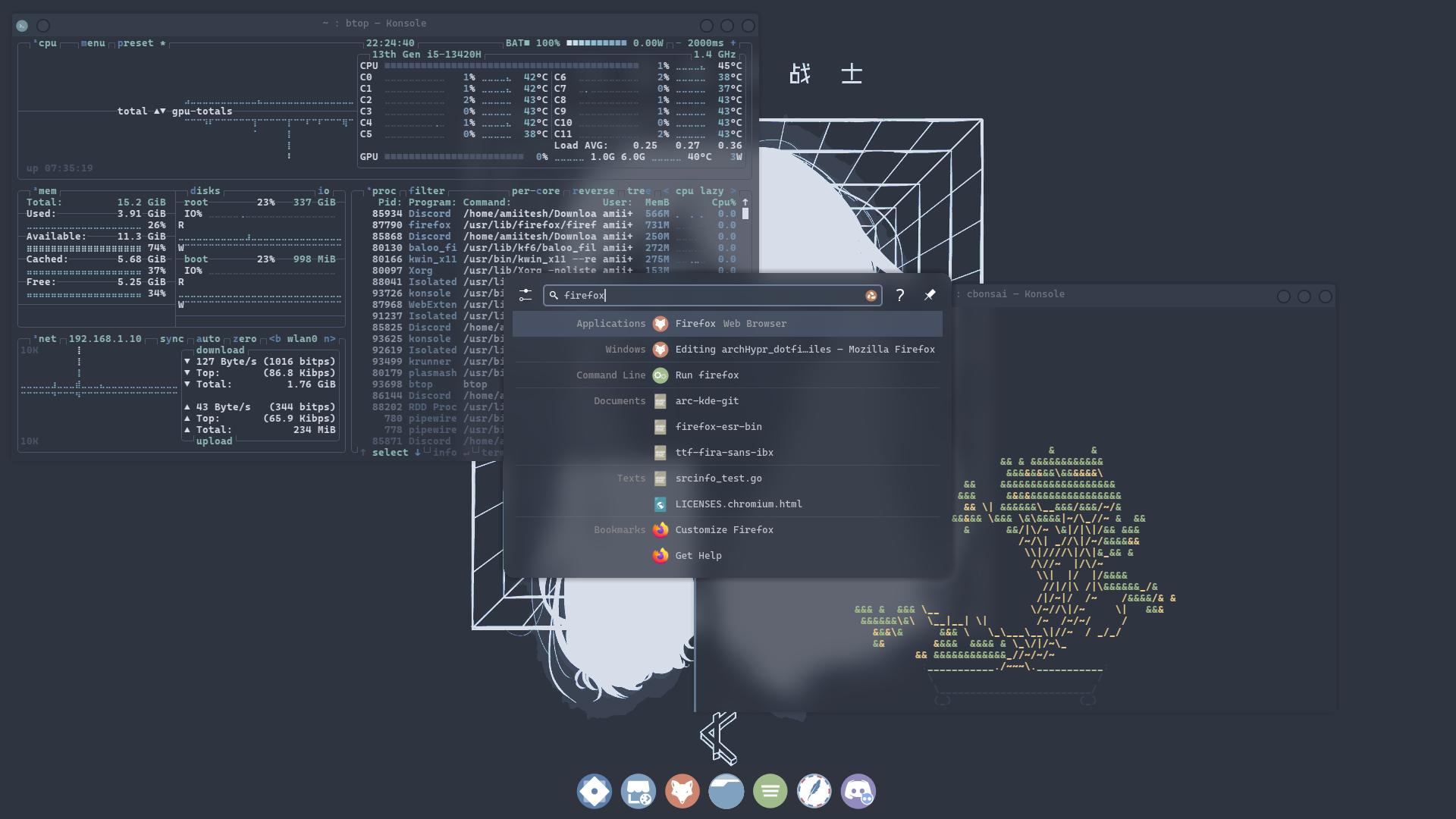Image resolution: width=1456 pixels, height=819 pixels.
Task: Open the Customize Firefox bookmark
Action: tap(723, 530)
